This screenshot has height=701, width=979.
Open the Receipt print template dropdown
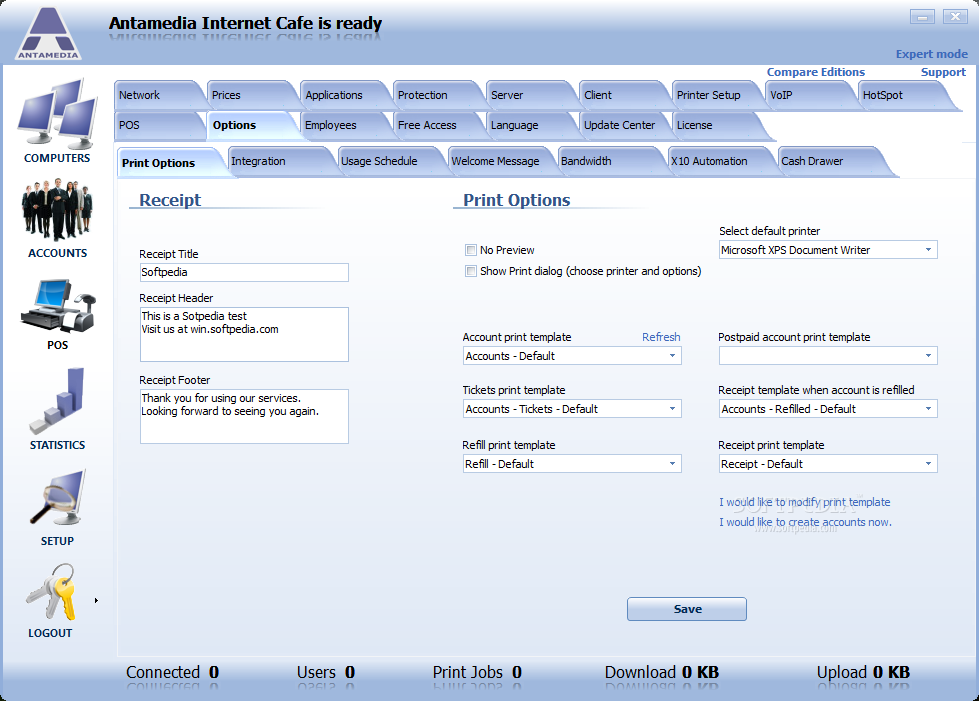click(x=828, y=464)
